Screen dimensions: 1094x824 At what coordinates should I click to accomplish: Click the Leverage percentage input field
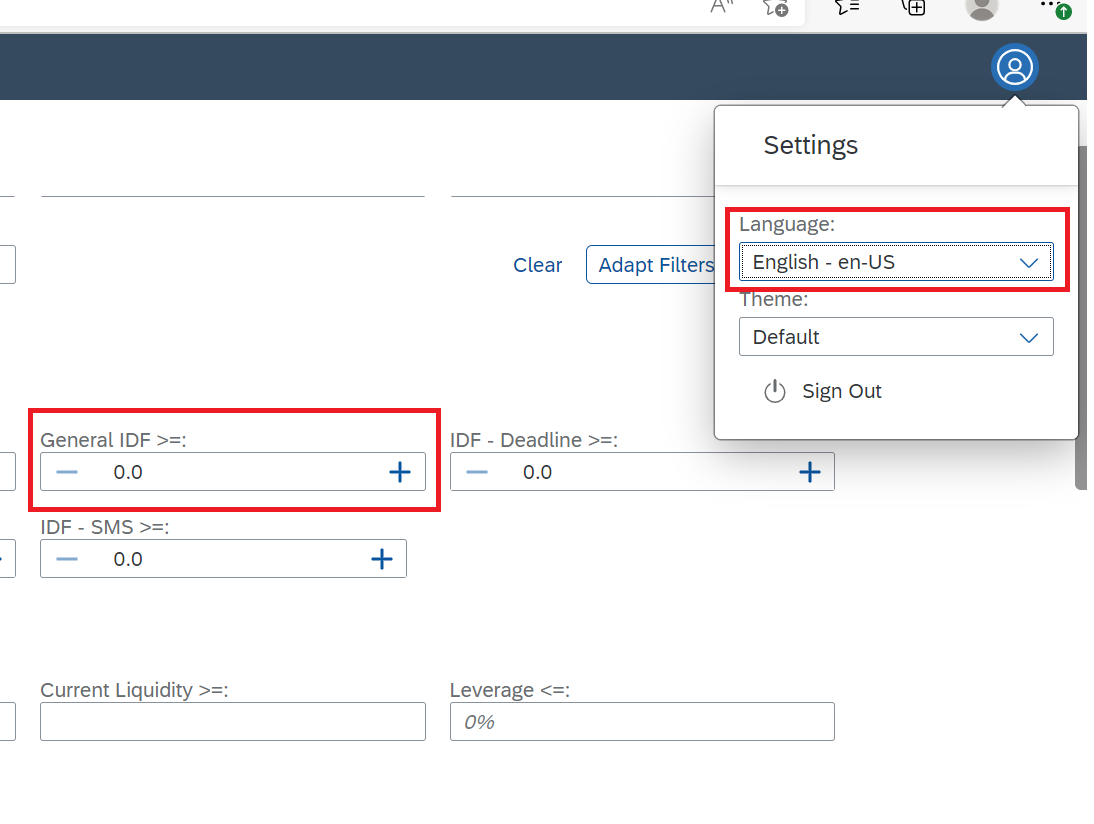(x=641, y=721)
